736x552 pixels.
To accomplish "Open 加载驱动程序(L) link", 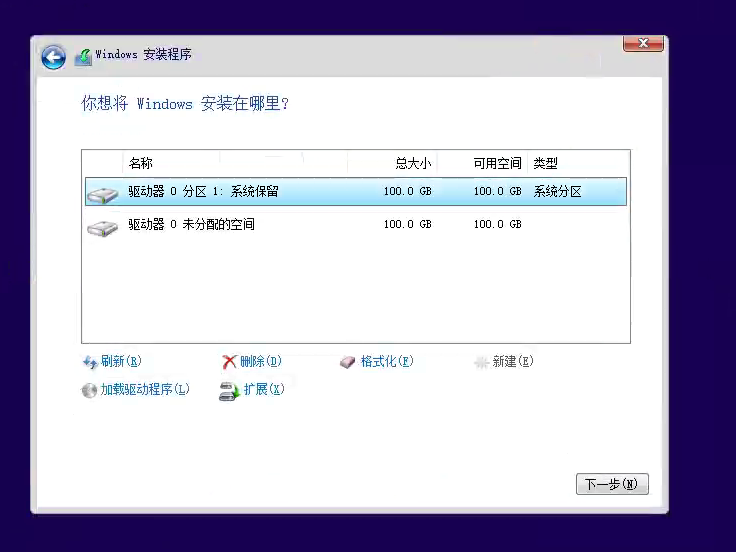I will tap(145, 389).
